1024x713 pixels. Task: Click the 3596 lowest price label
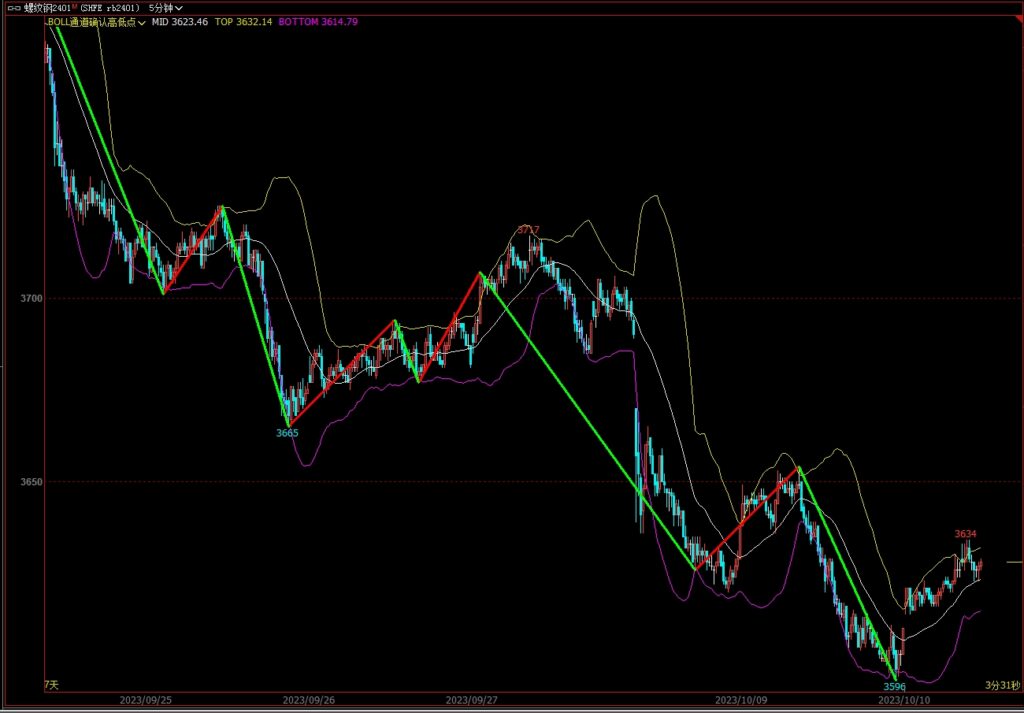[894, 687]
